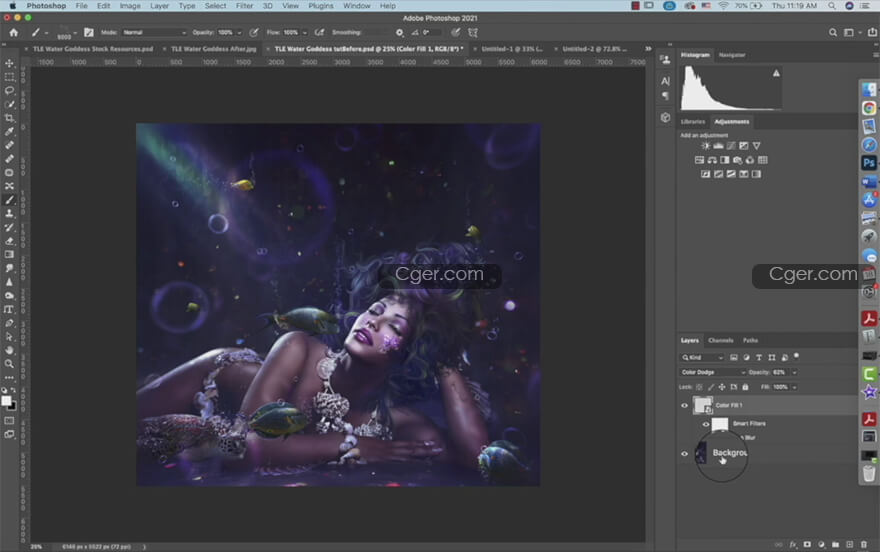Delete layer with trash icon
Screen dimensions: 880x552
click(x=864, y=544)
